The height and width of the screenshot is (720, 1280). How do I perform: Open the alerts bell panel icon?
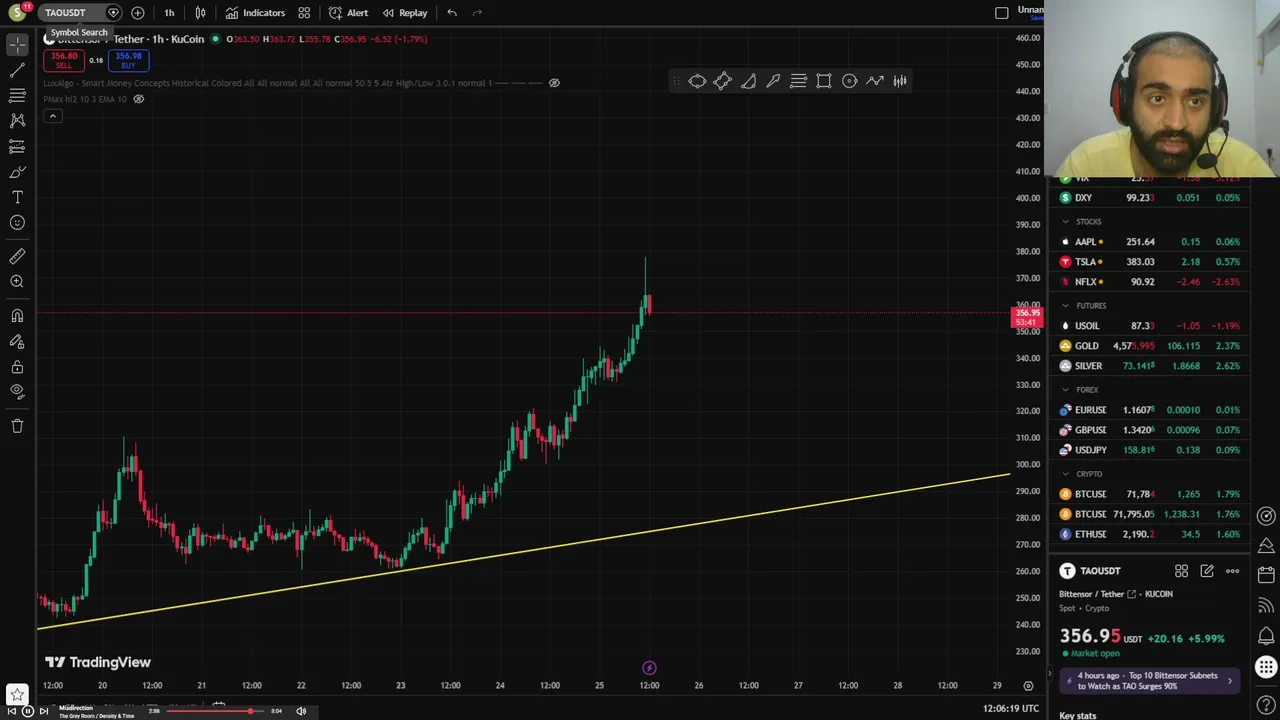[1266, 636]
